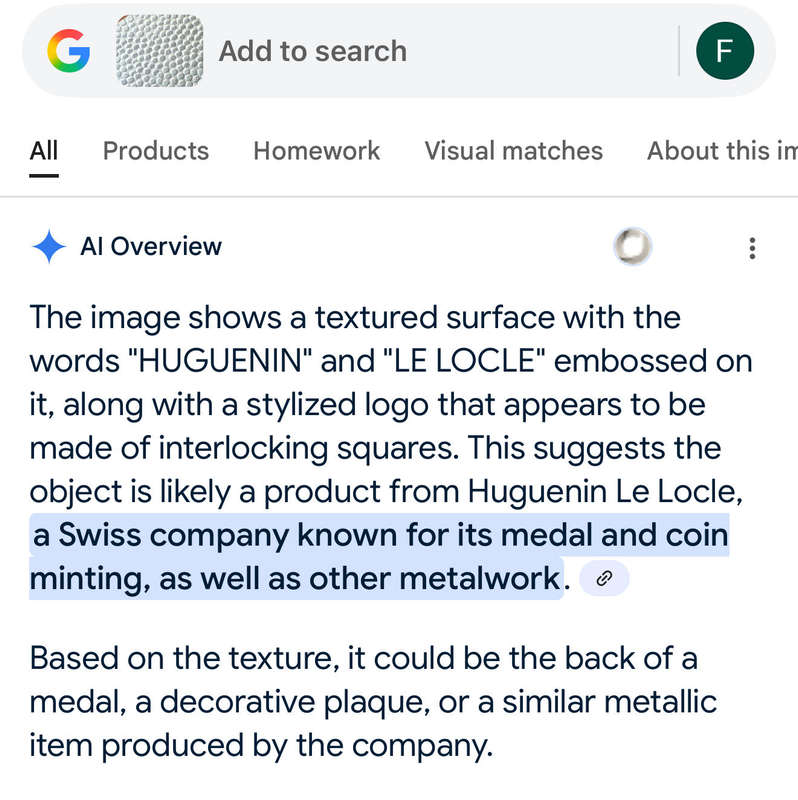The height and width of the screenshot is (800, 798).
Task: Click the 'Based on the texture' paragraph
Action: click(x=373, y=703)
